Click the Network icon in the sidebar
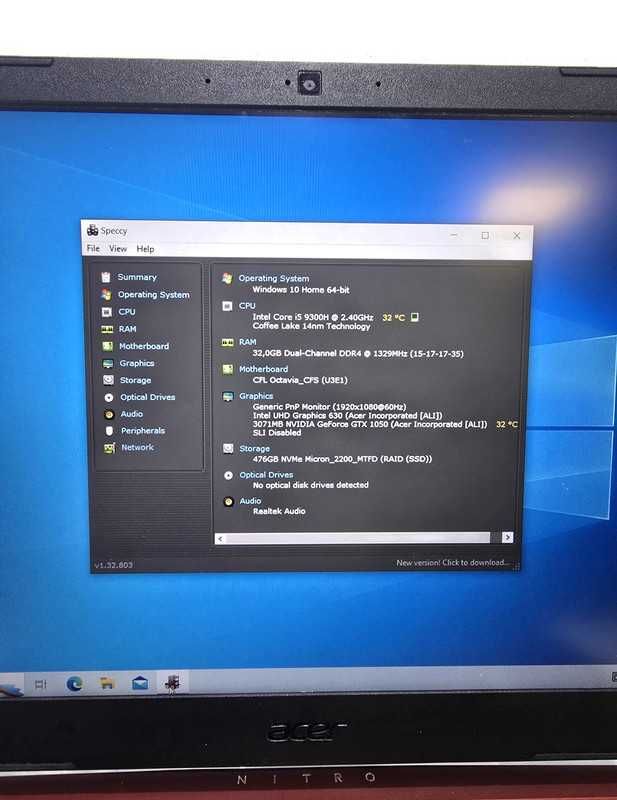Viewport: 617px width, 800px height. tap(109, 447)
